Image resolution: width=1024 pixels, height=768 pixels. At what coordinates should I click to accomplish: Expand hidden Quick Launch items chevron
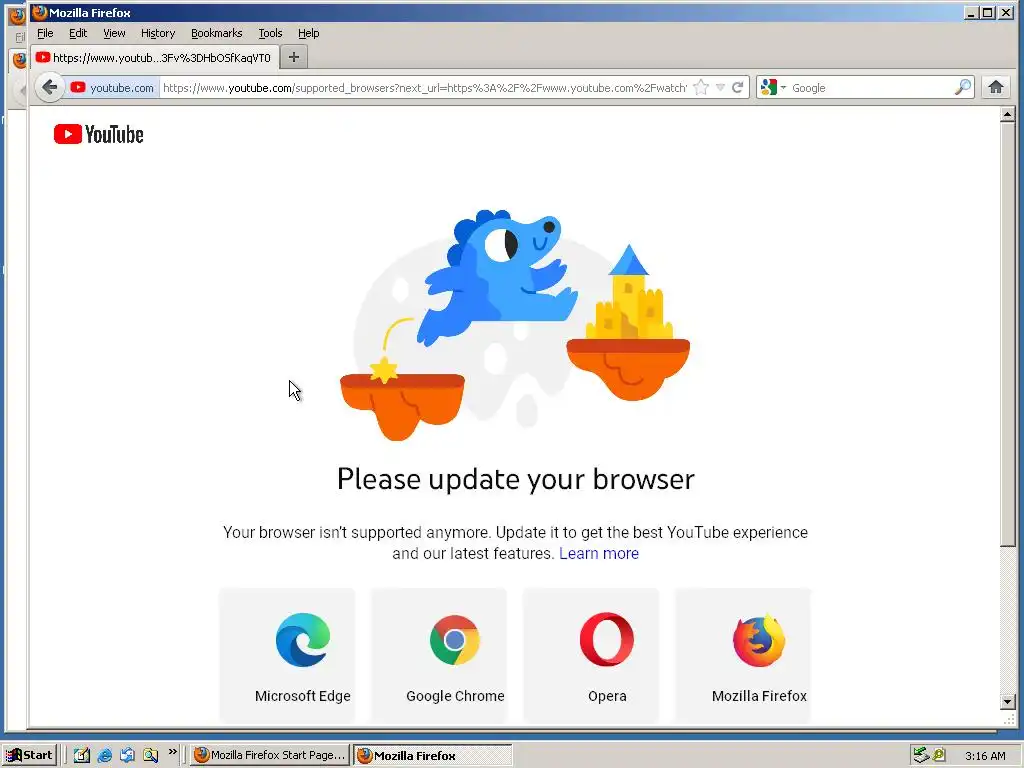[x=172, y=752]
